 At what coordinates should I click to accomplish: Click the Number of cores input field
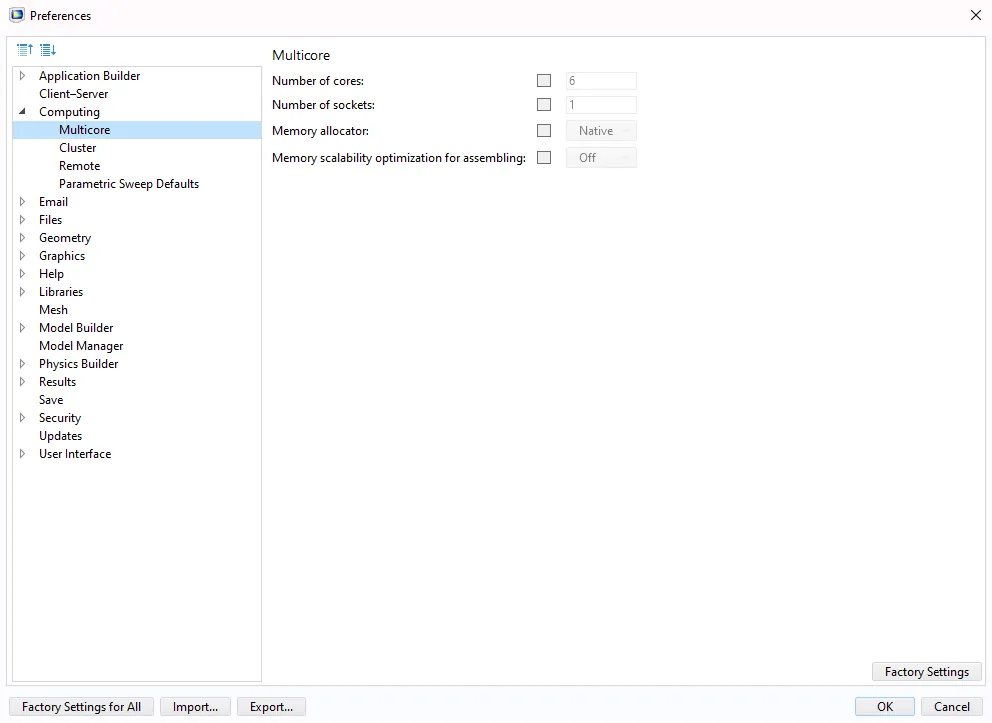coord(601,81)
